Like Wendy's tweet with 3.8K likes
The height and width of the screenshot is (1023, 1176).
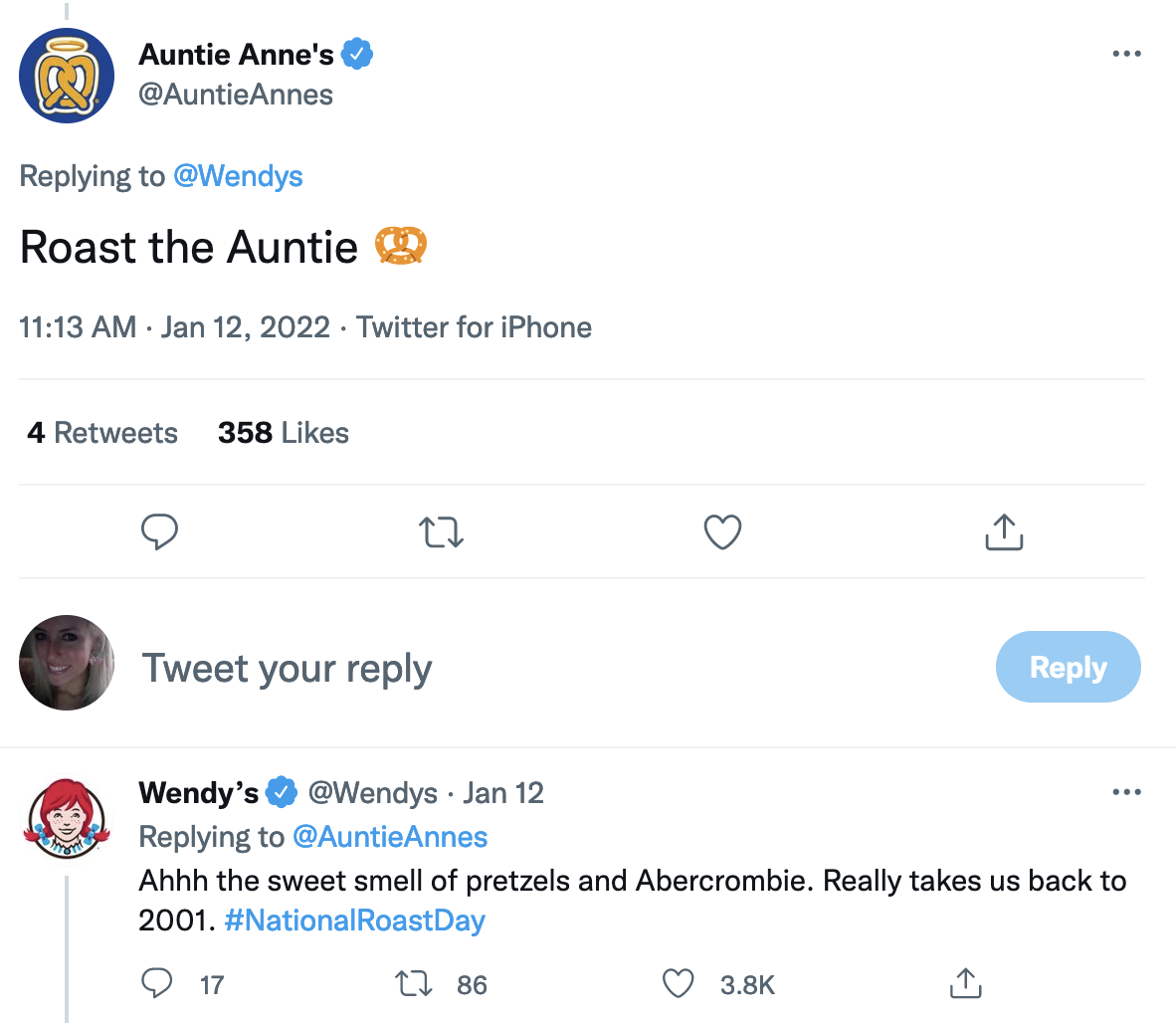[678, 983]
